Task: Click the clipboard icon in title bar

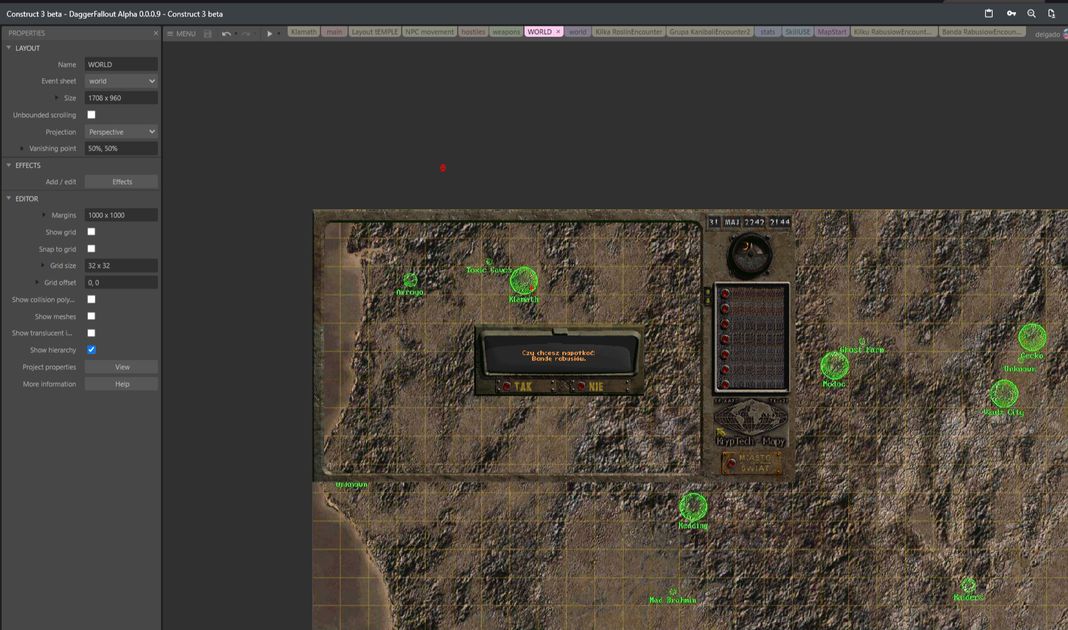Action: click(989, 14)
